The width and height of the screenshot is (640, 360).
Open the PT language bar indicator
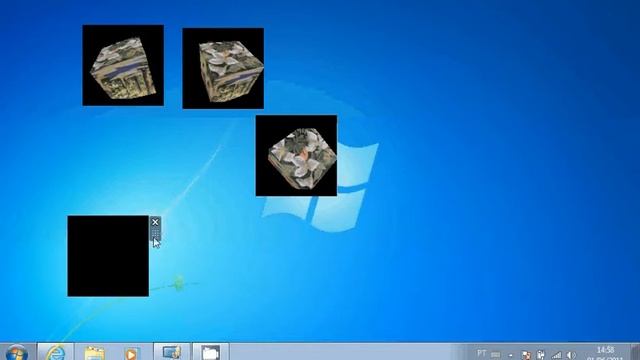pos(482,353)
